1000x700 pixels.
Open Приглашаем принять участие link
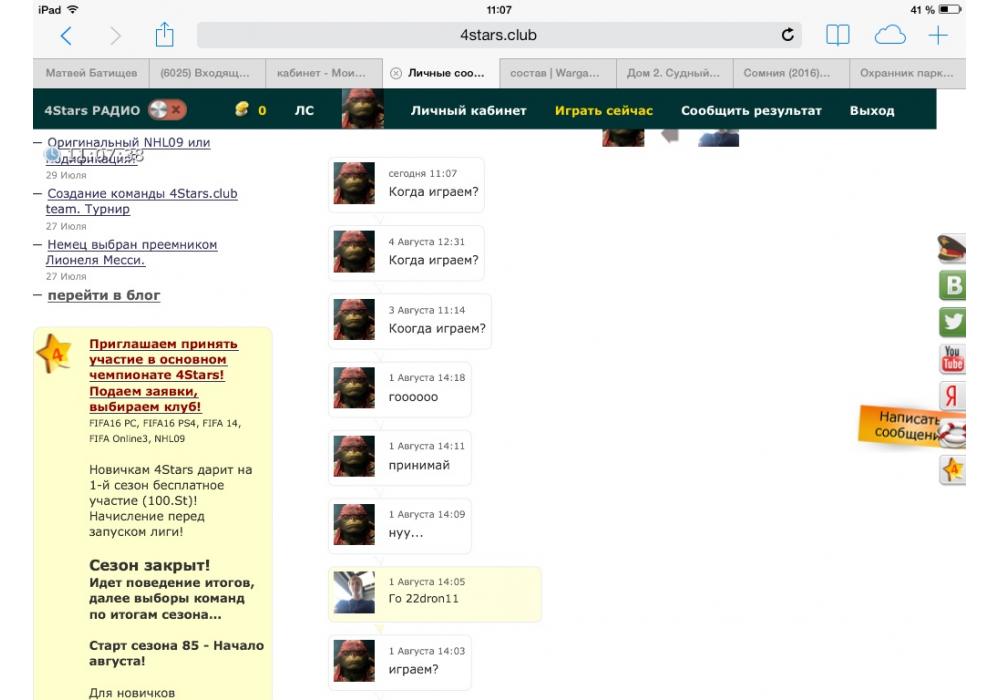coord(163,375)
